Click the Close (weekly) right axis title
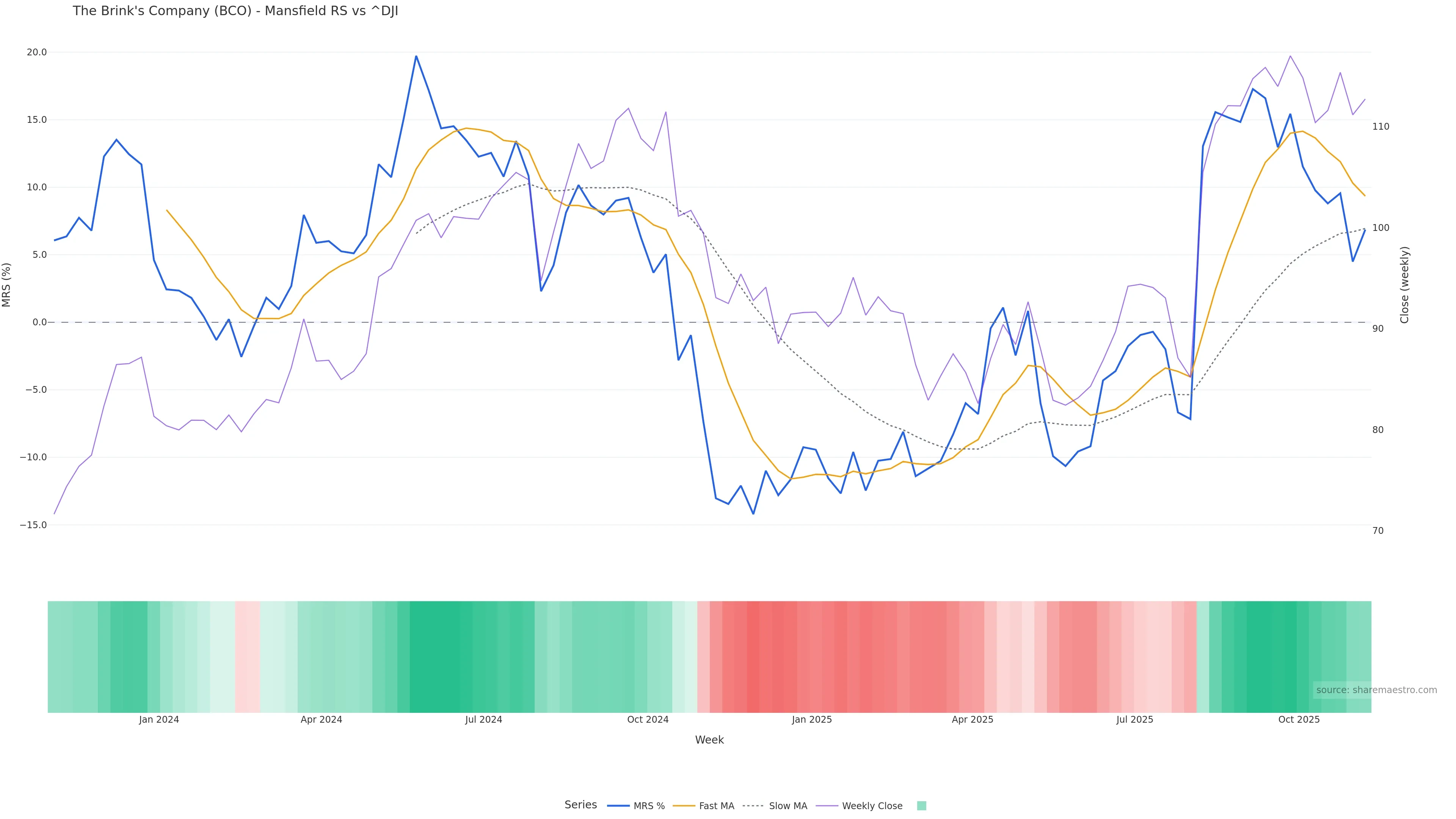Viewport: 1456px width, 819px height. (x=1404, y=285)
